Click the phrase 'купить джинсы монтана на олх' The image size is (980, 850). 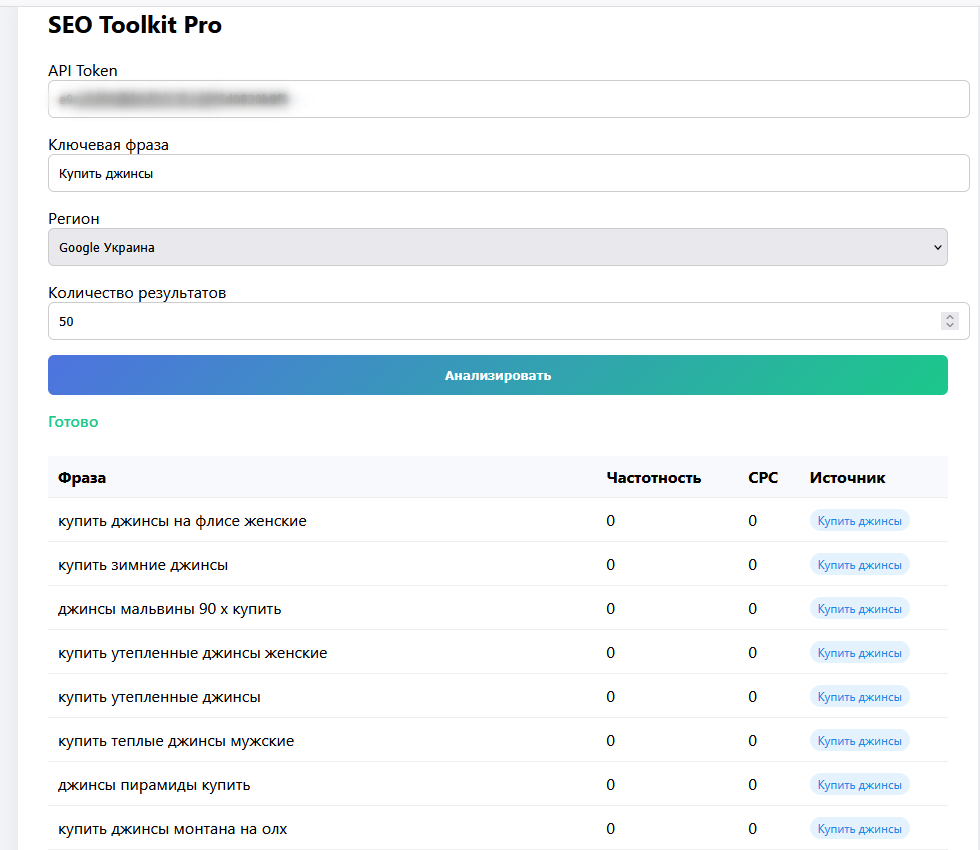tap(173, 829)
